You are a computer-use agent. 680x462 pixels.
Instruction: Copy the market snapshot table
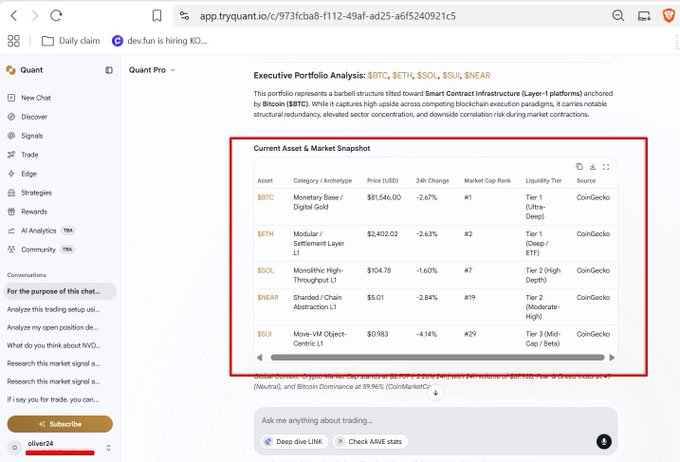pyautogui.click(x=579, y=167)
